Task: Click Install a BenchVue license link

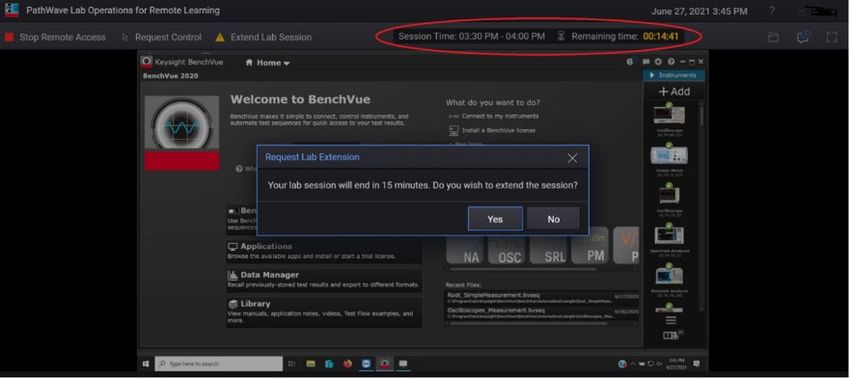Action: coord(492,131)
